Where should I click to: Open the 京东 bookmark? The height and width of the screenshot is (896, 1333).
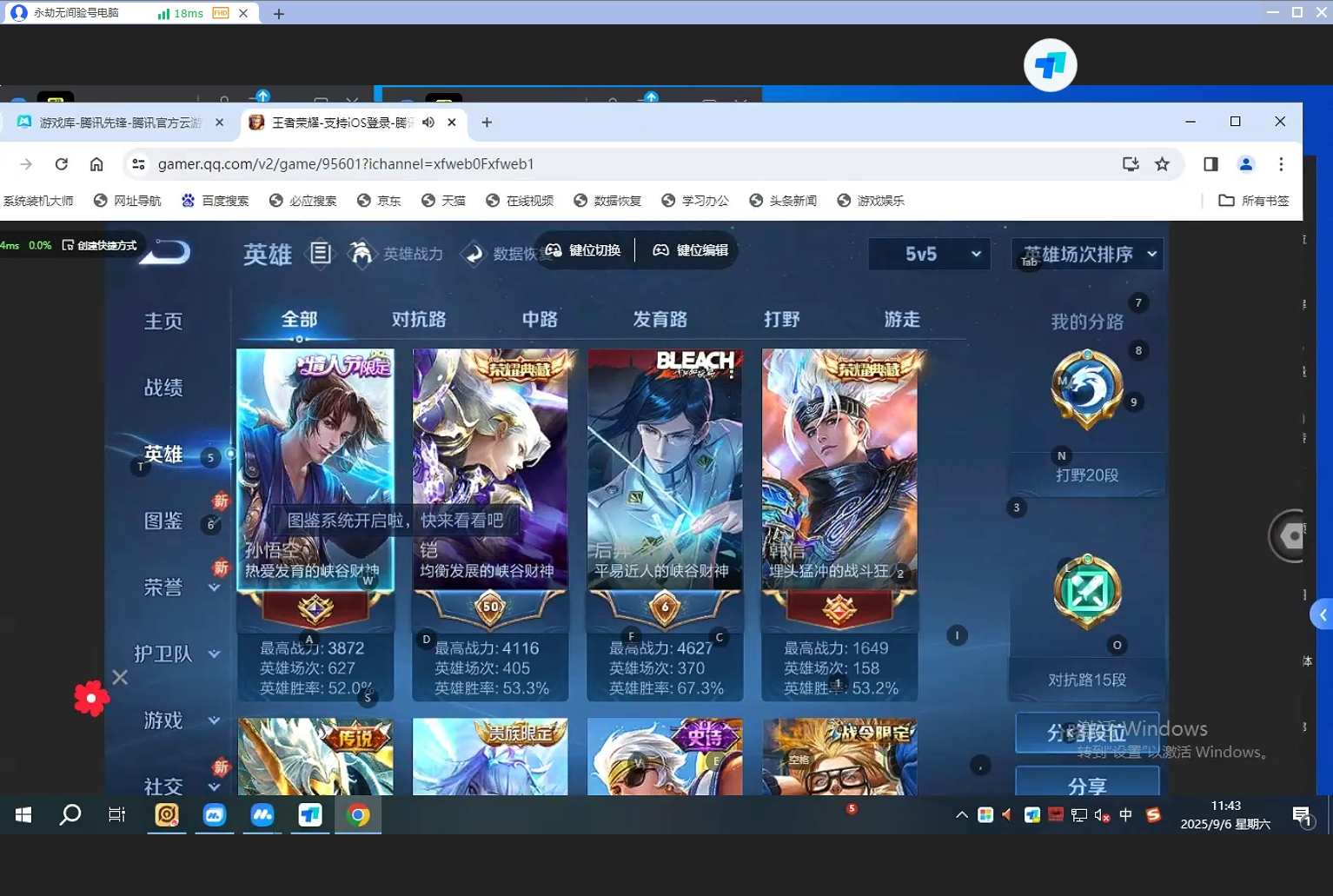pyautogui.click(x=379, y=201)
